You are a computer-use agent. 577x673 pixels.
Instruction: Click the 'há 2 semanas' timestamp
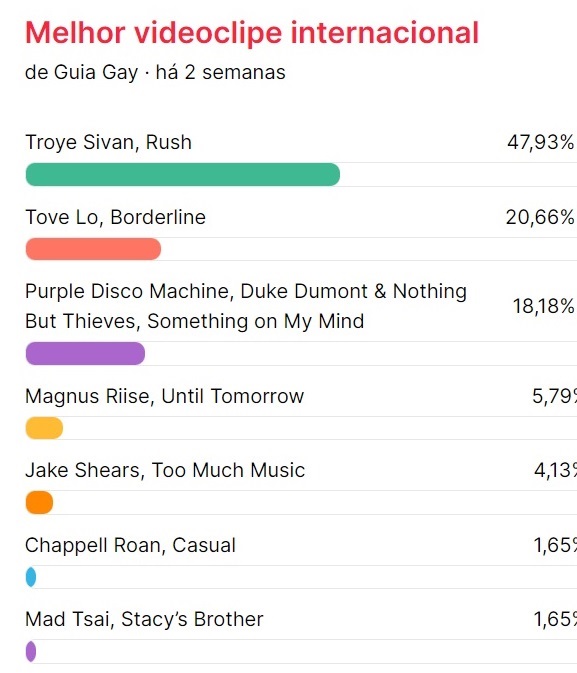(221, 72)
